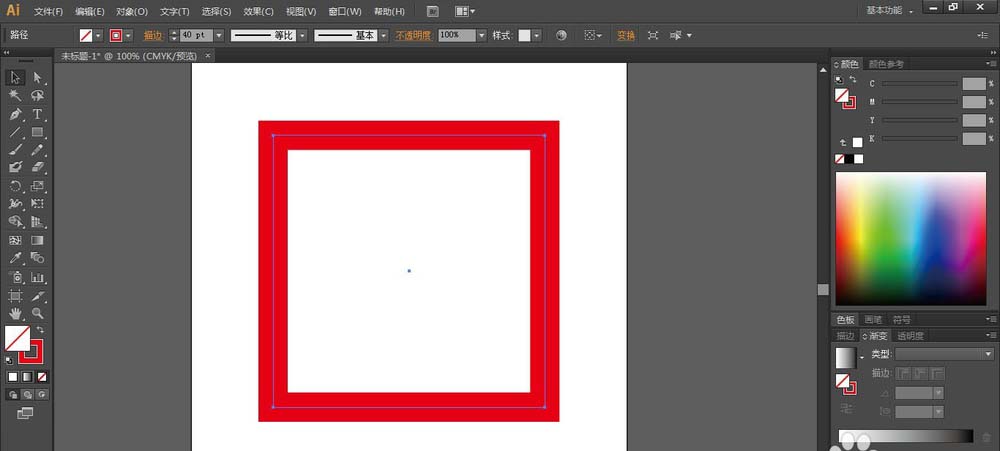
Task: Click the 描边 stroke label link
Action: pos(152,35)
